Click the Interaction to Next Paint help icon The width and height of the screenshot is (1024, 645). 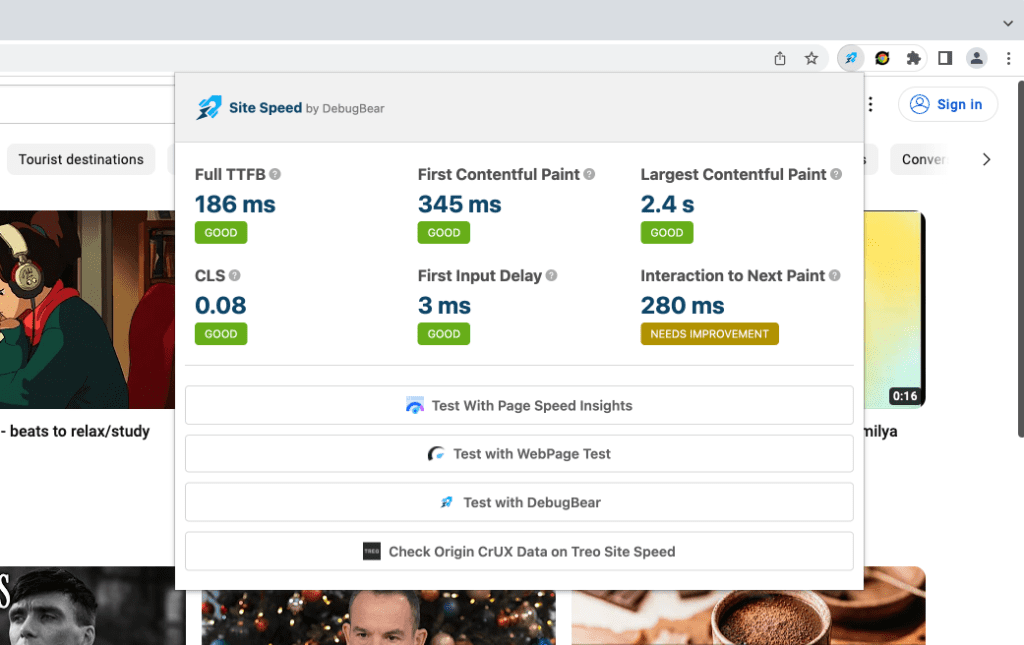point(833,275)
